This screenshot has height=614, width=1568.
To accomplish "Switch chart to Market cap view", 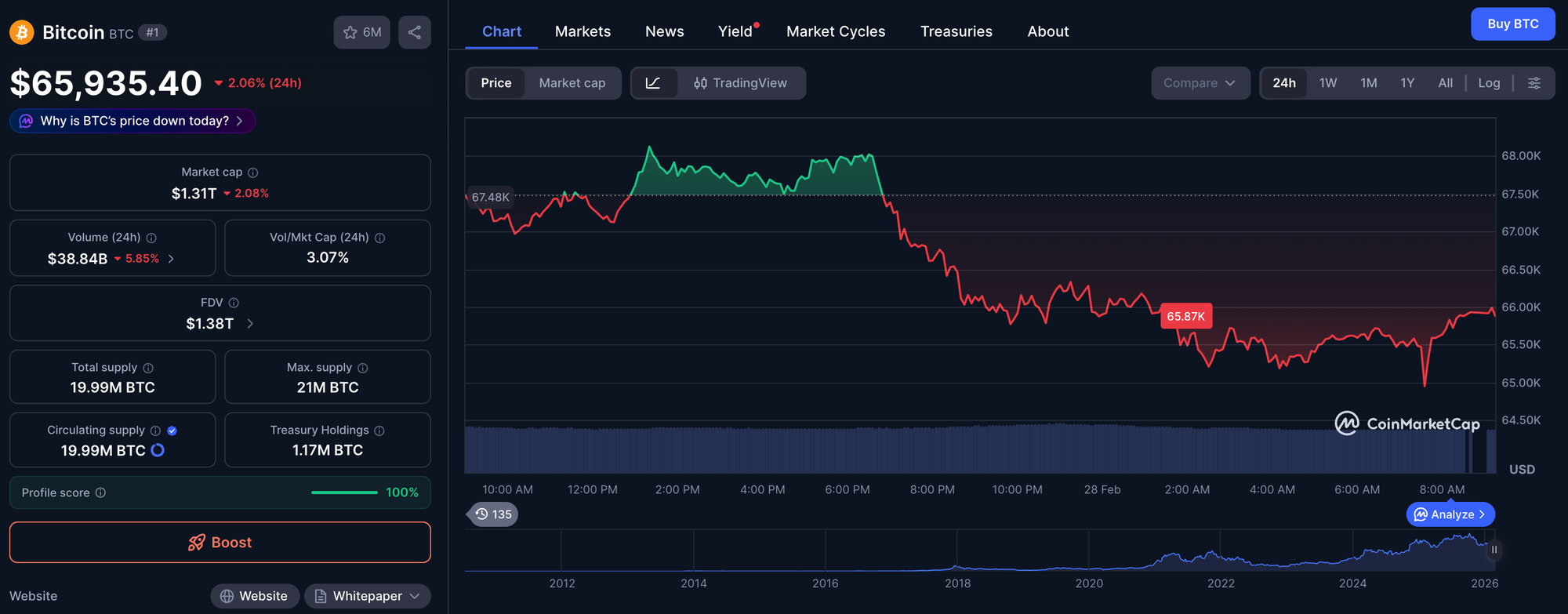I will [x=572, y=83].
